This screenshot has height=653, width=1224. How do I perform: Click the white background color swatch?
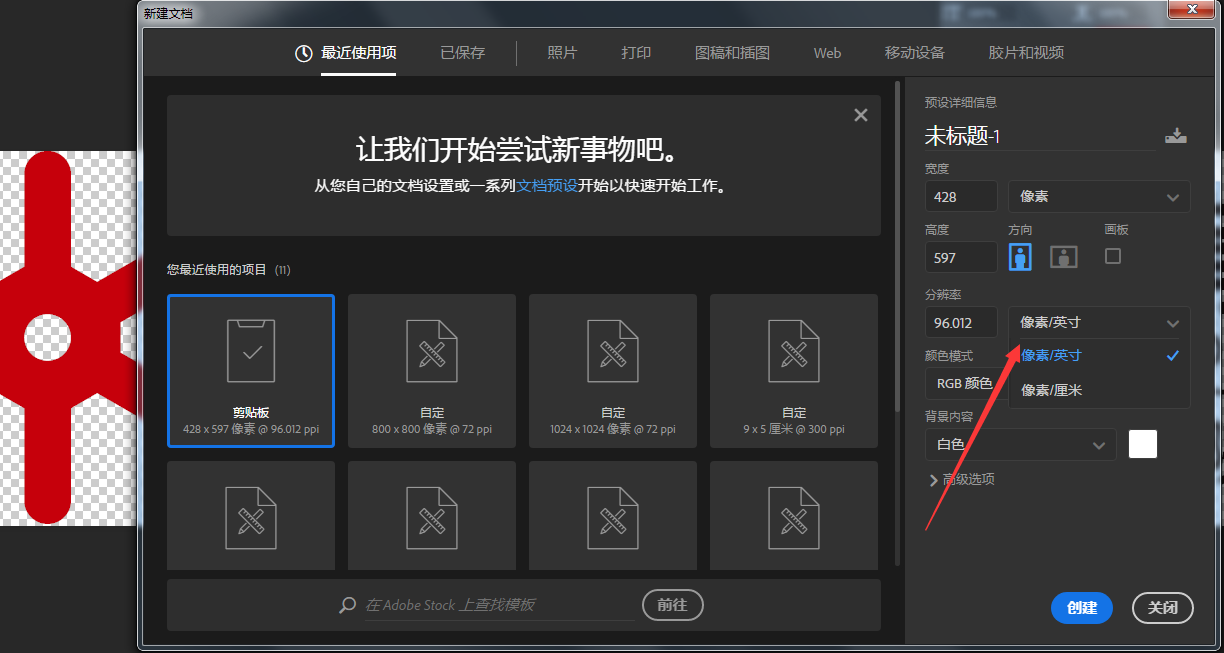[x=1142, y=444]
